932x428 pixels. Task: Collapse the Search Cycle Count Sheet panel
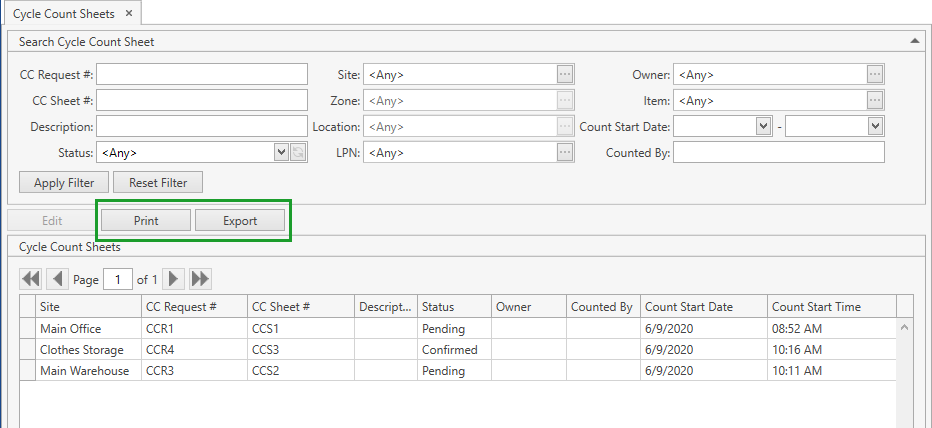(914, 41)
